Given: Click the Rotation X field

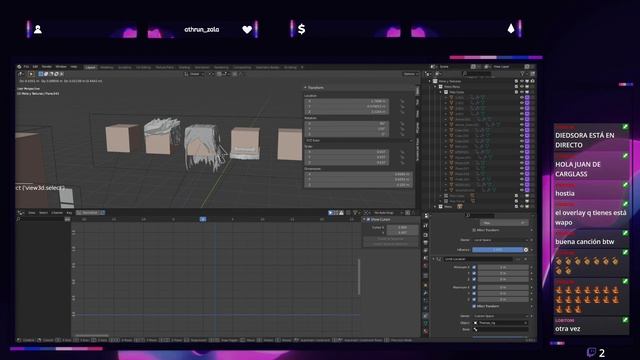Looking at the screenshot, I should click(346, 123).
